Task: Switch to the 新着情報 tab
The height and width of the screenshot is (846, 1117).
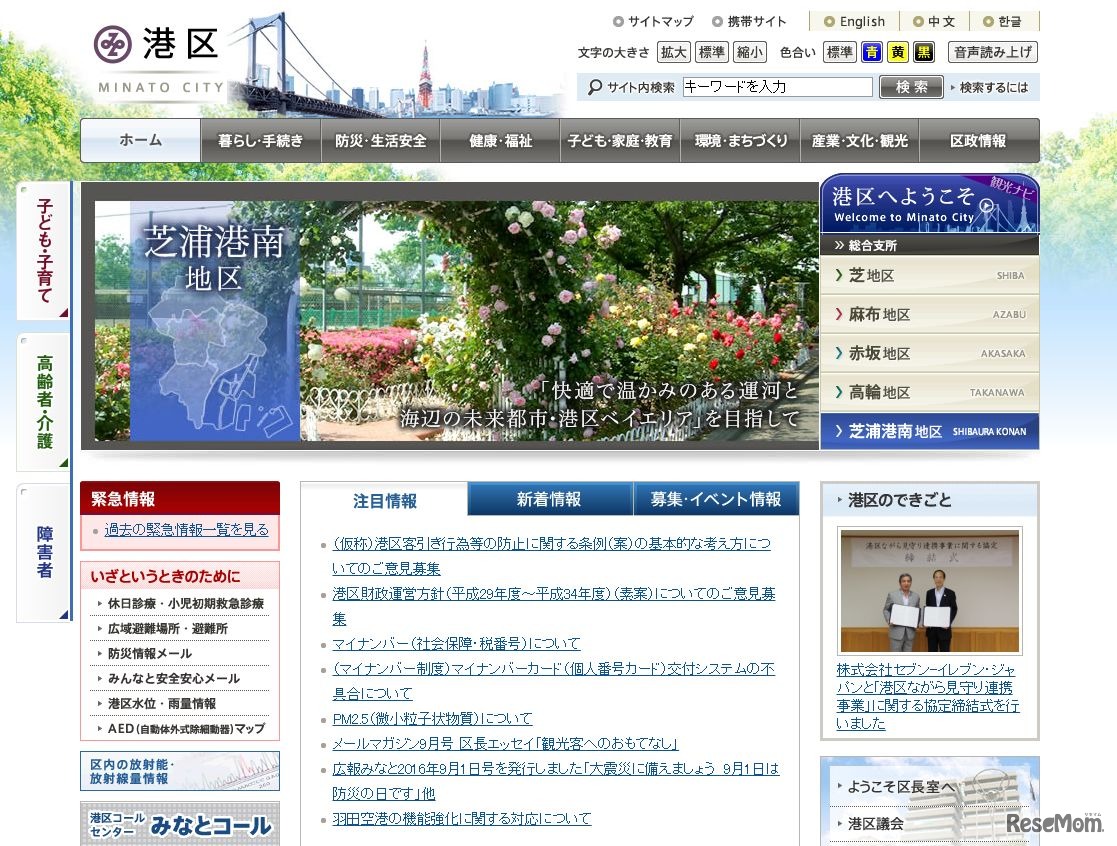Action: coord(550,498)
